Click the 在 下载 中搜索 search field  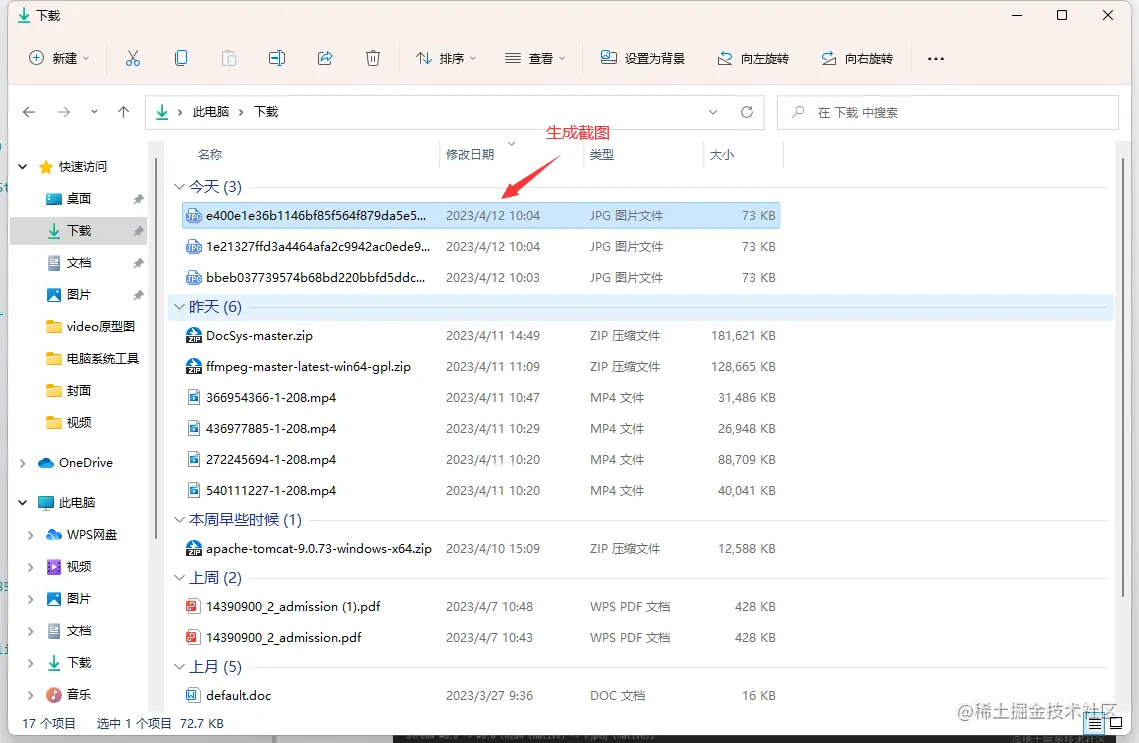point(948,113)
